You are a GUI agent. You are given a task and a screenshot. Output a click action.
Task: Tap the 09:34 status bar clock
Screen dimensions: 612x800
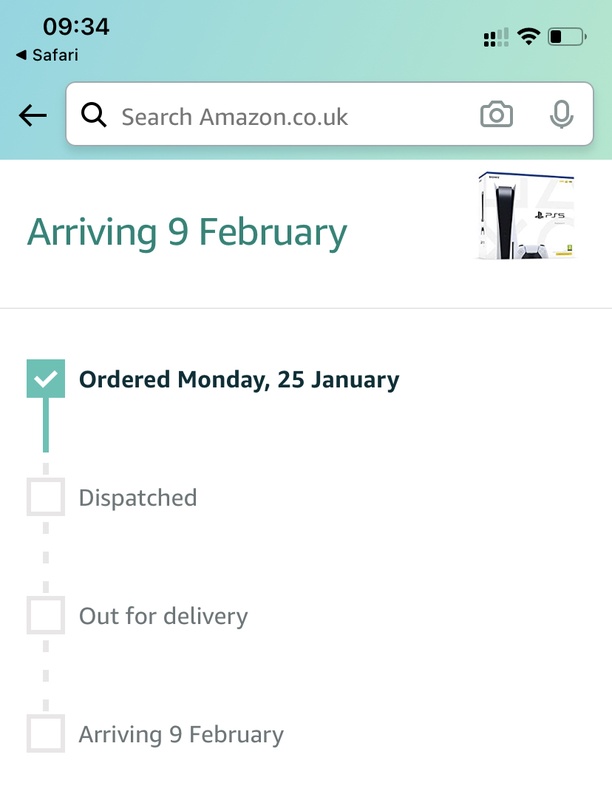pyautogui.click(x=76, y=27)
